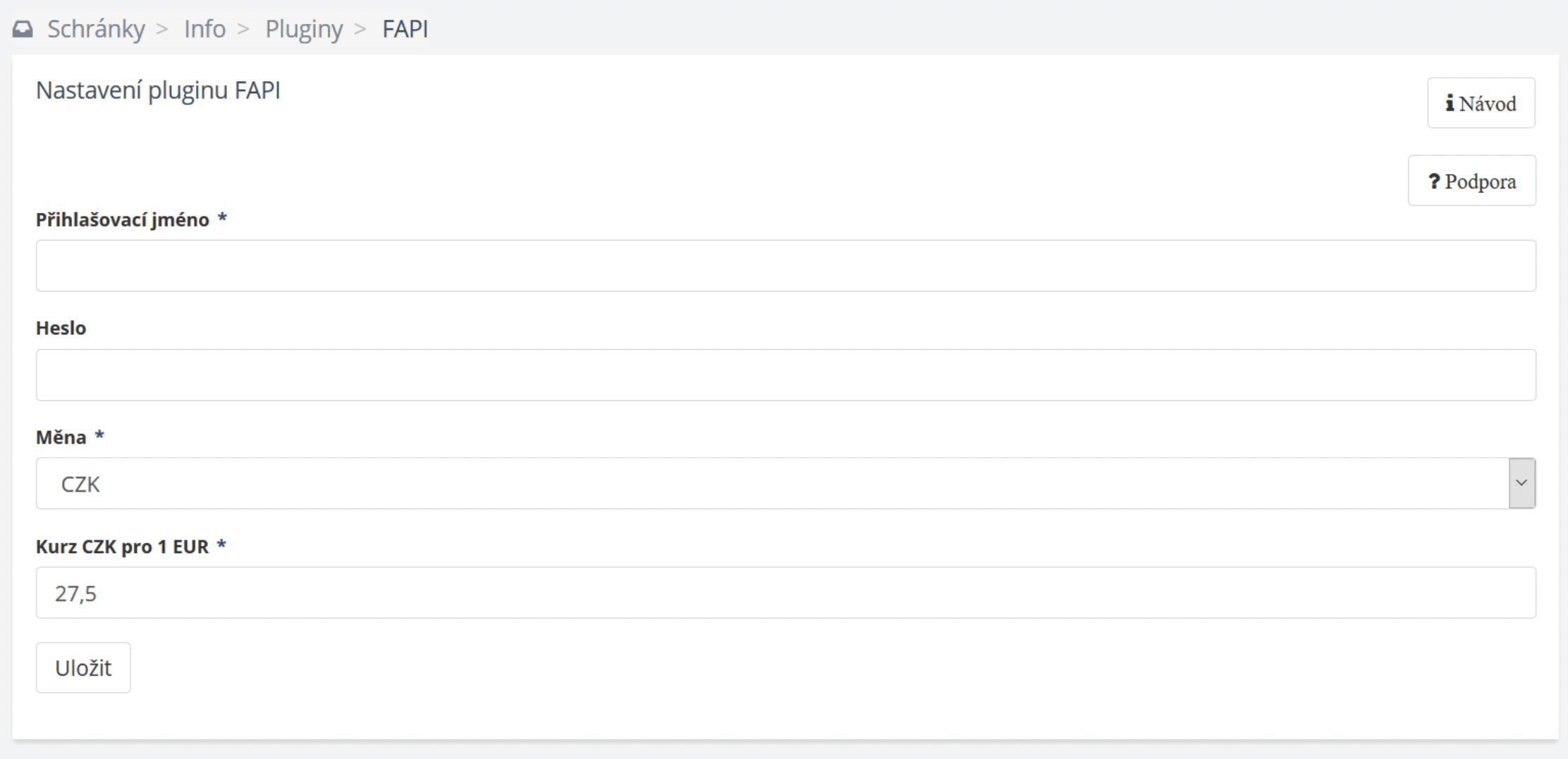This screenshot has width=1568, height=759.
Task: Select the CZK currency combo box
Action: [785, 483]
